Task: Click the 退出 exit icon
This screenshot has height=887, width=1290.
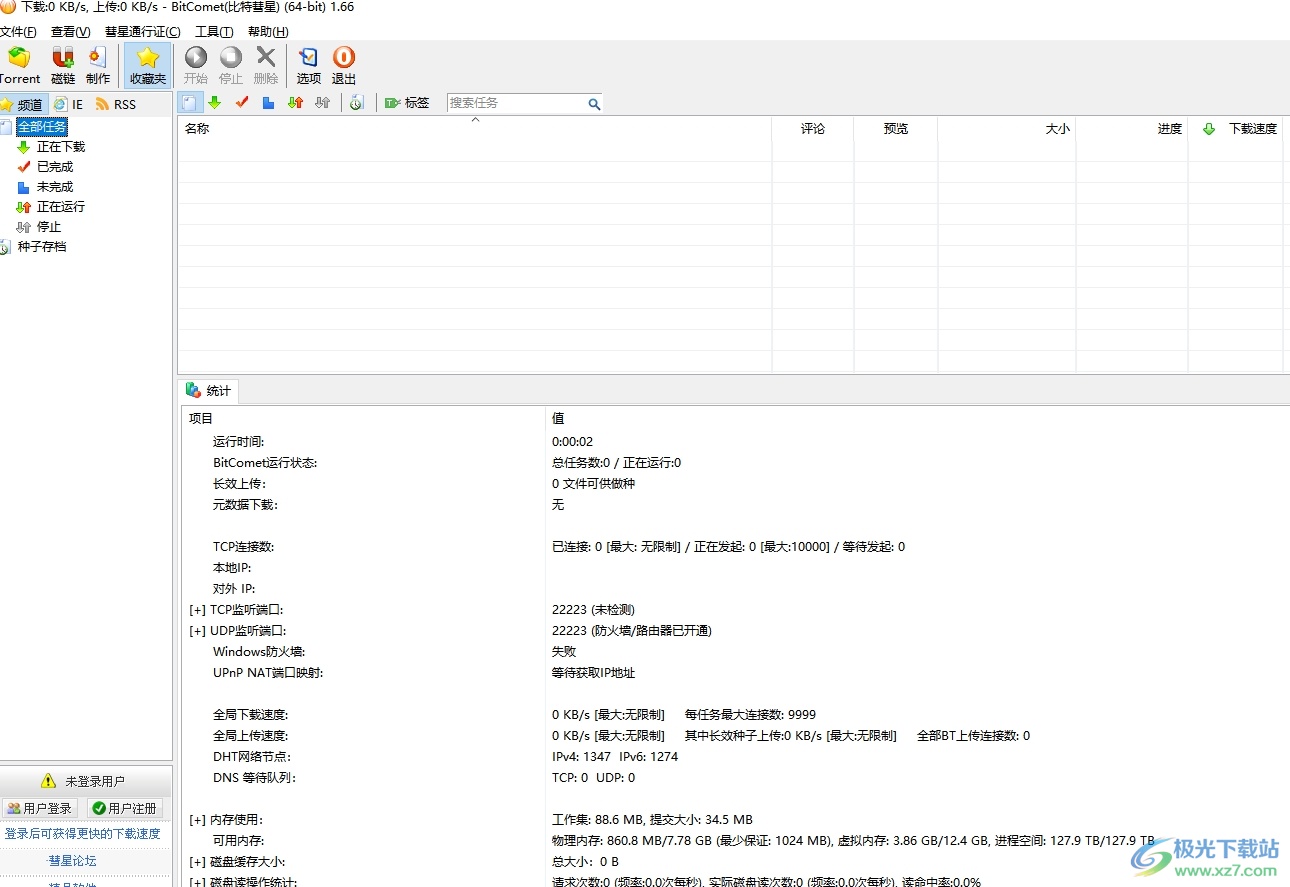Action: 344,66
